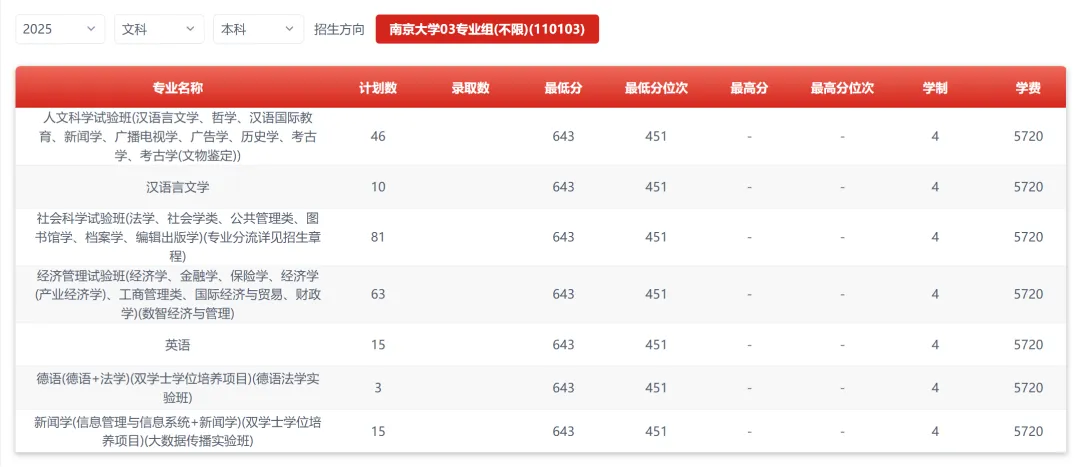Click duration 4 in the 新闻学 row
The image size is (1080, 467).
pyautogui.click(x=935, y=431)
